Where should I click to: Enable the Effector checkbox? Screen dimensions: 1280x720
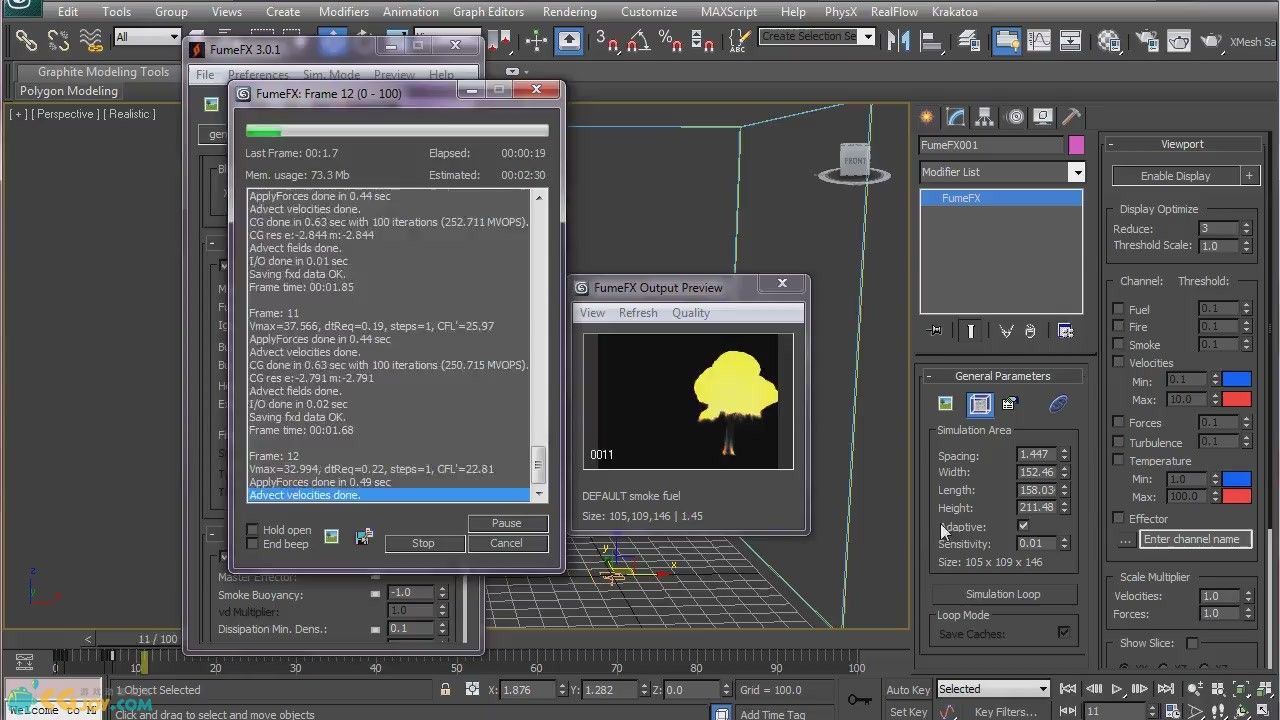(1119, 518)
